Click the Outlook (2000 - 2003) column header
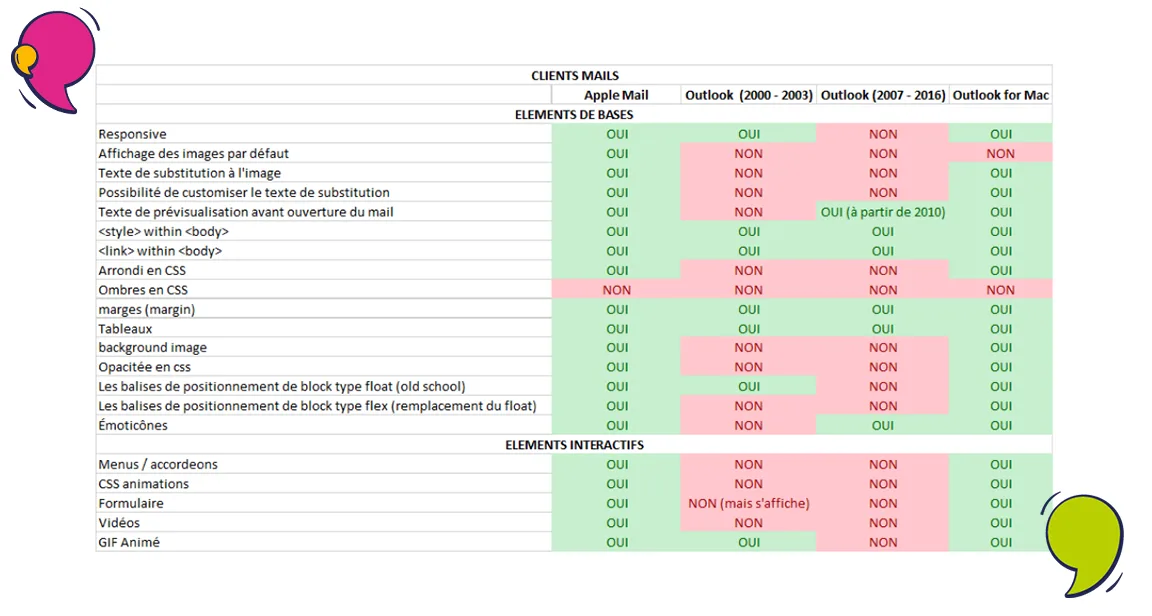Screen dimensions: 1152x616 click(748, 95)
